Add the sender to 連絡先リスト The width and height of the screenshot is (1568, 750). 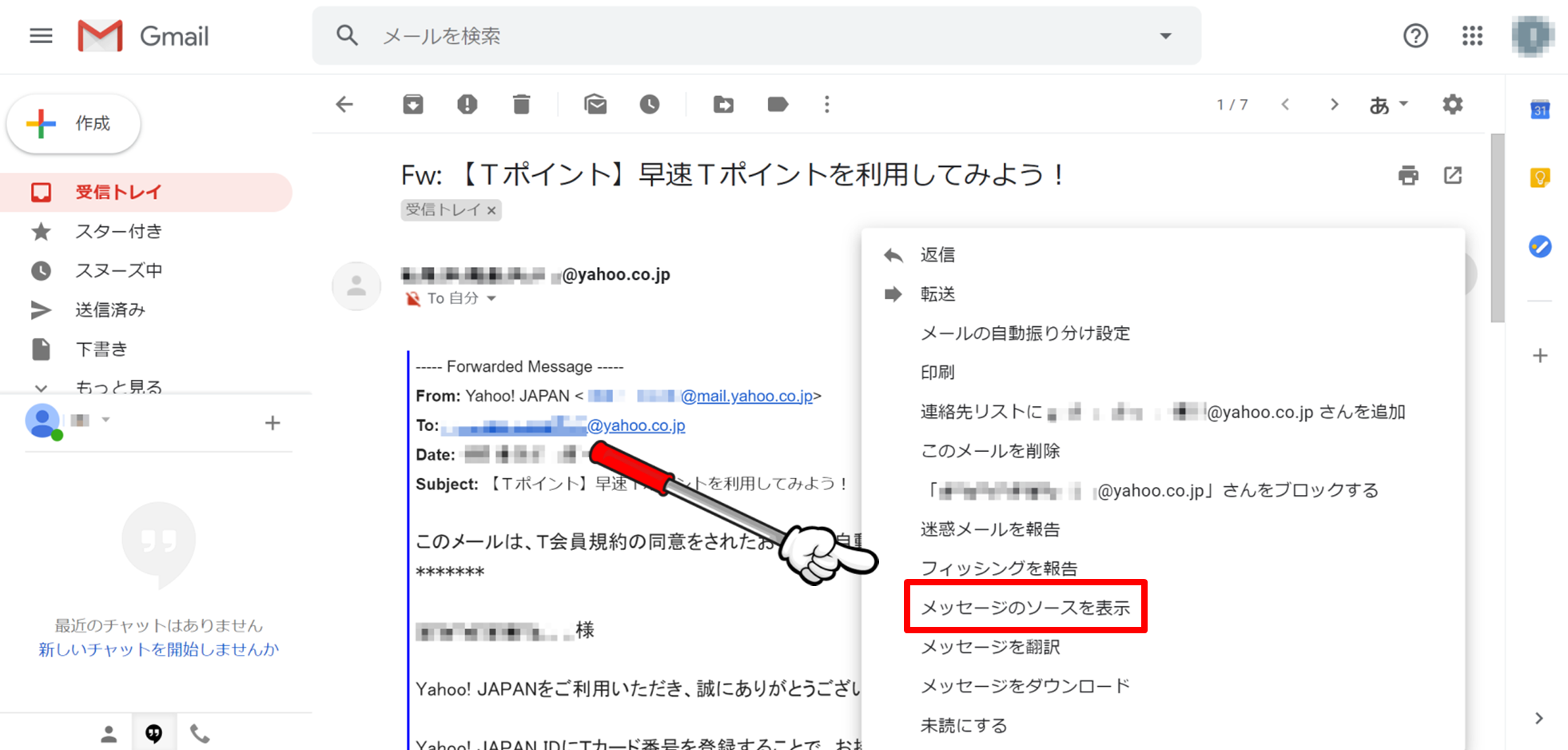[x=1163, y=412]
